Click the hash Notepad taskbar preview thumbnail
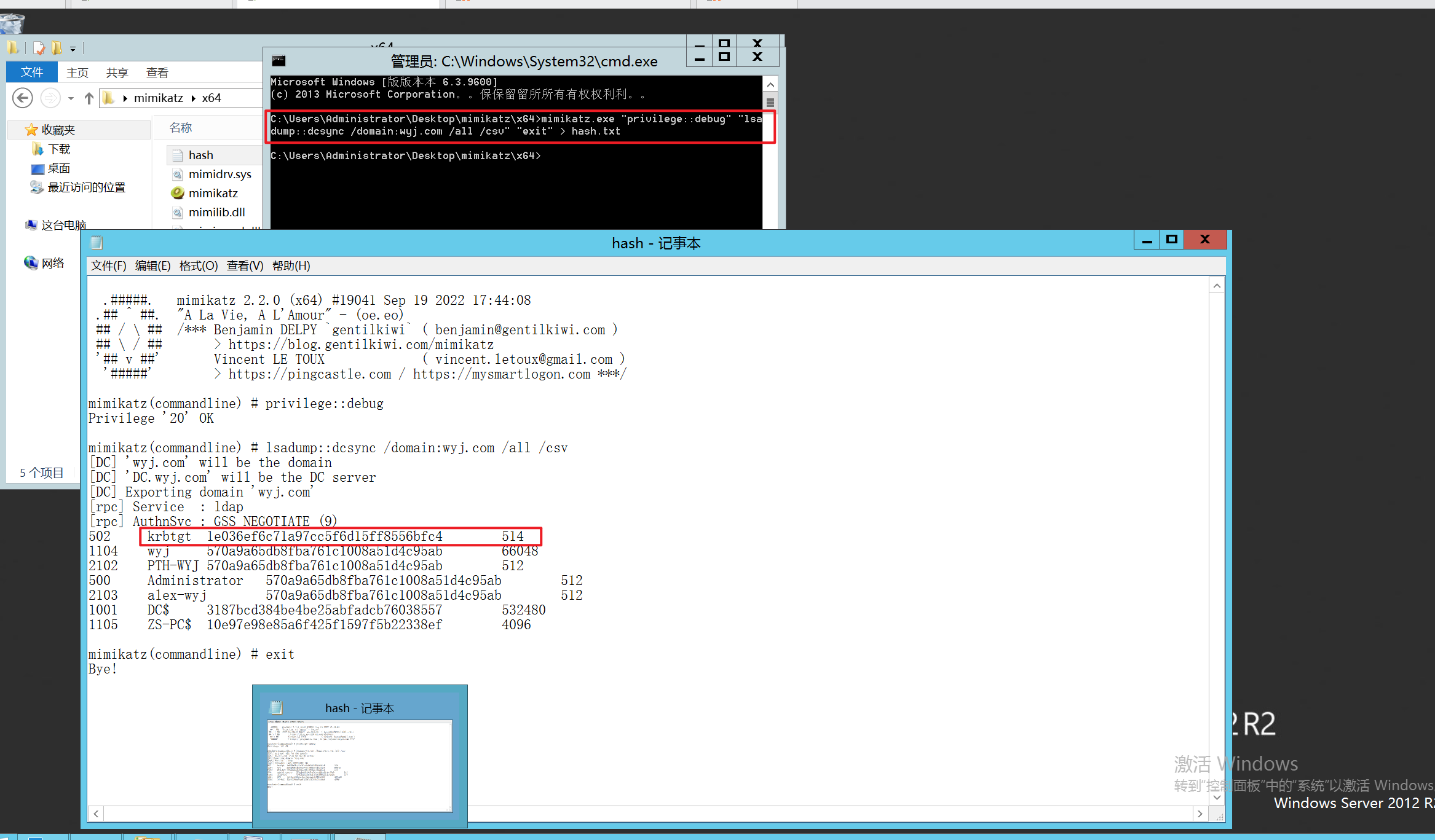The width and height of the screenshot is (1435, 840). click(360, 765)
